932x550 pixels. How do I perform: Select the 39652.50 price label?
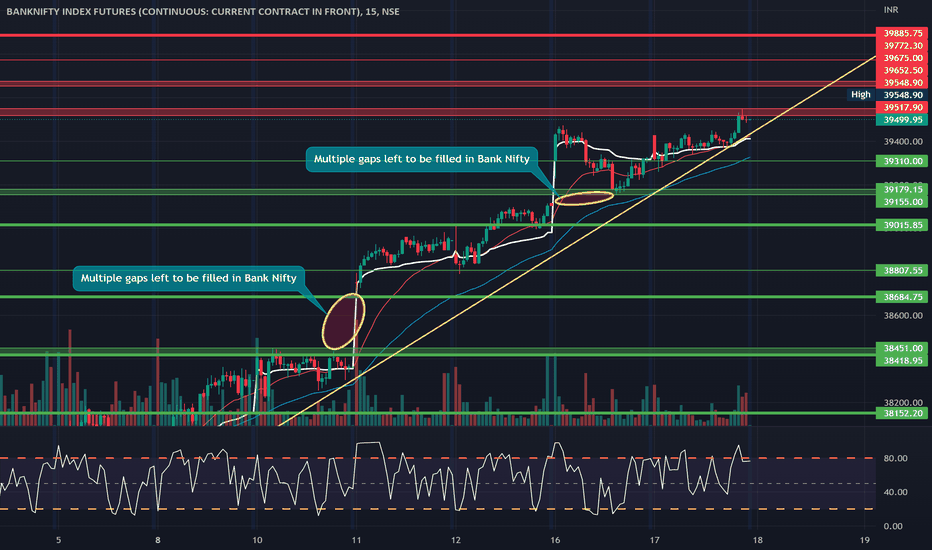[902, 70]
